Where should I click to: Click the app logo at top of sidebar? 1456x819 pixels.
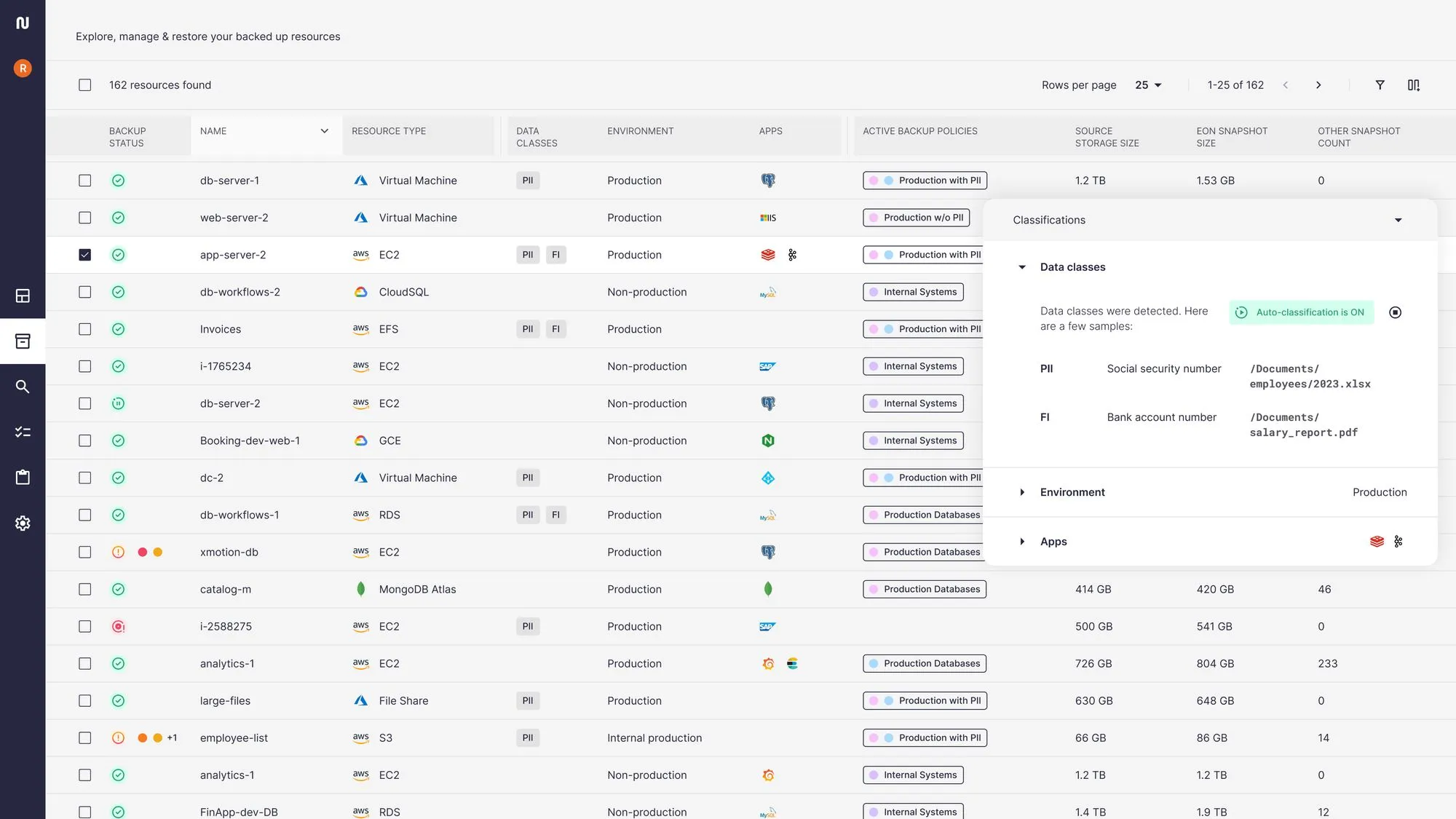coord(23,23)
